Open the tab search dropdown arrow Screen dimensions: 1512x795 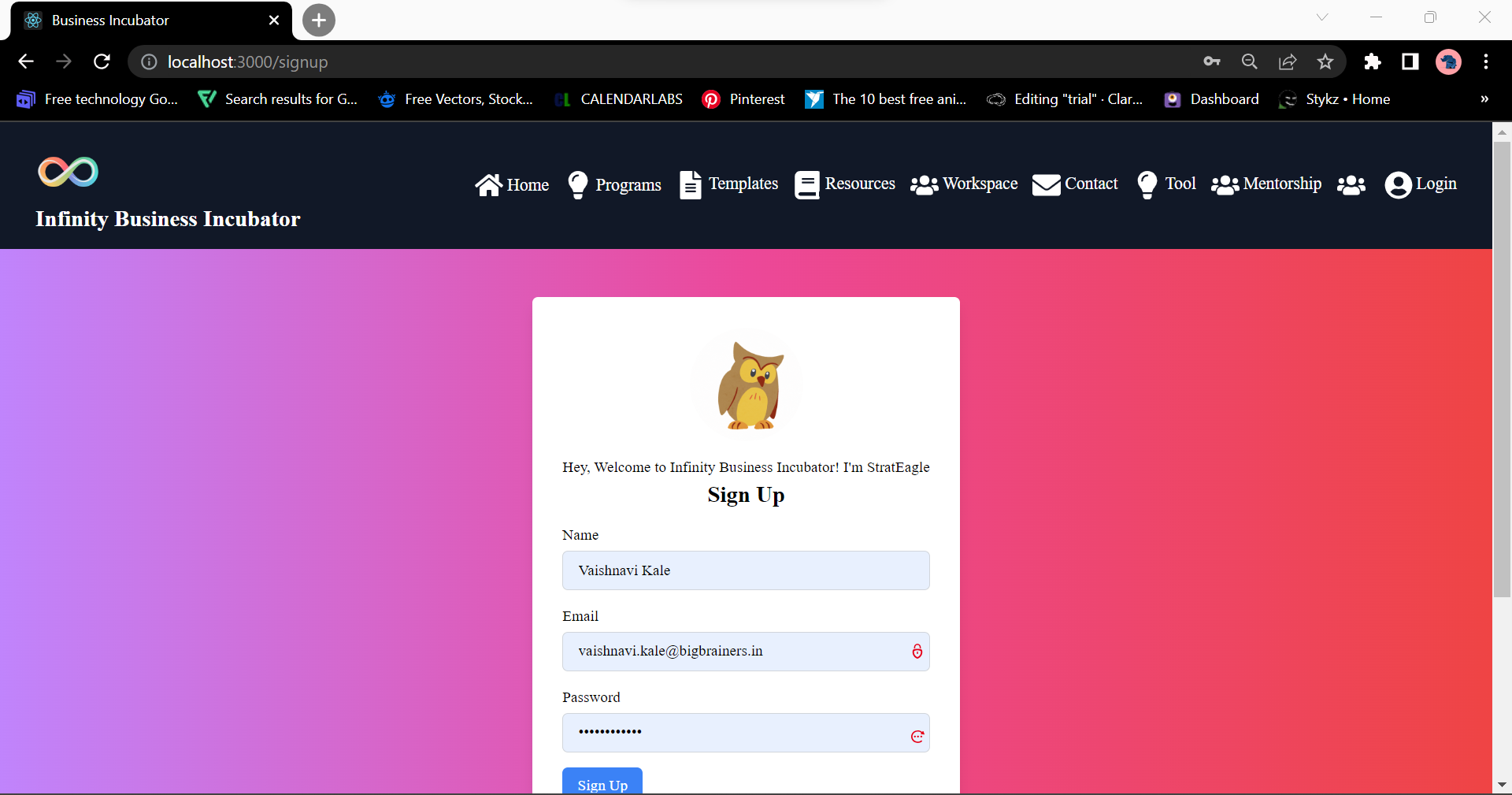click(x=1322, y=17)
